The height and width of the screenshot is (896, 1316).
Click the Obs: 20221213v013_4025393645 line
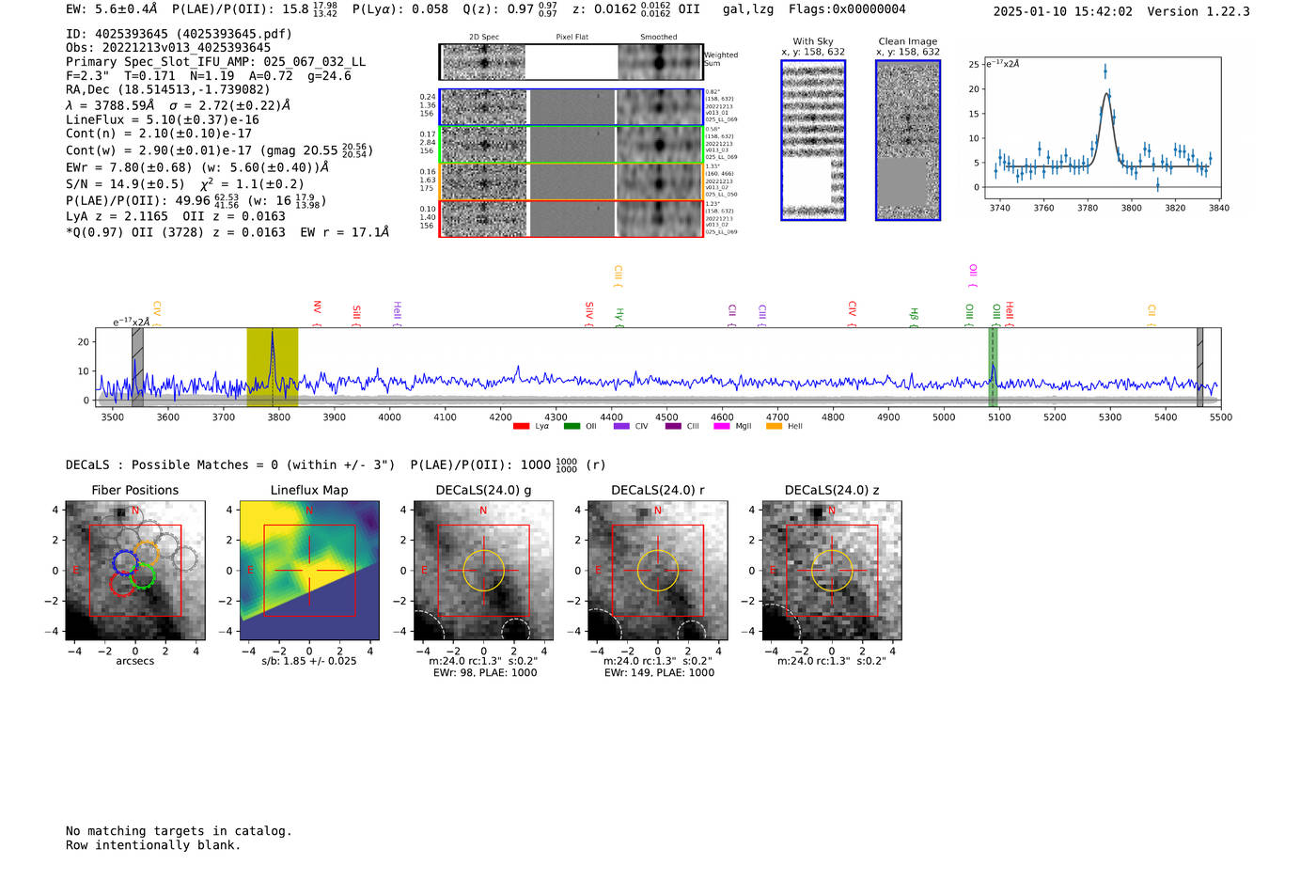[168, 48]
